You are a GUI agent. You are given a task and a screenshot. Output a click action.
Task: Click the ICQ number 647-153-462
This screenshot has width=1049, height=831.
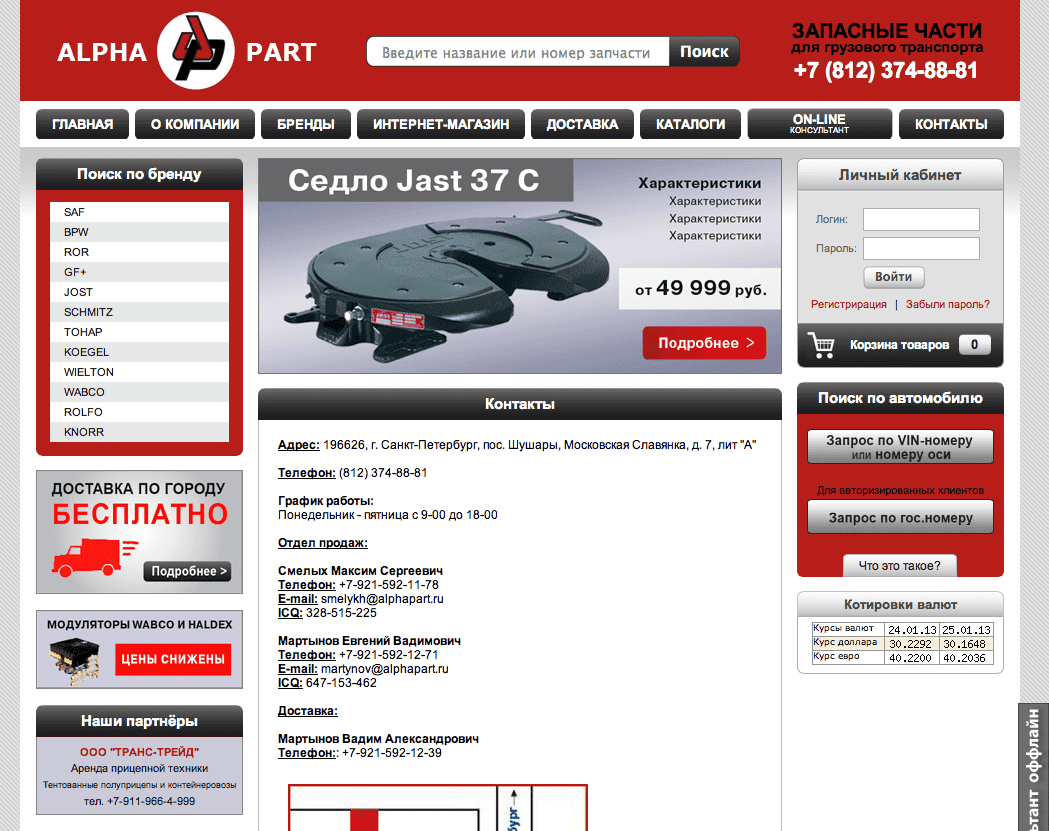tap(341, 682)
